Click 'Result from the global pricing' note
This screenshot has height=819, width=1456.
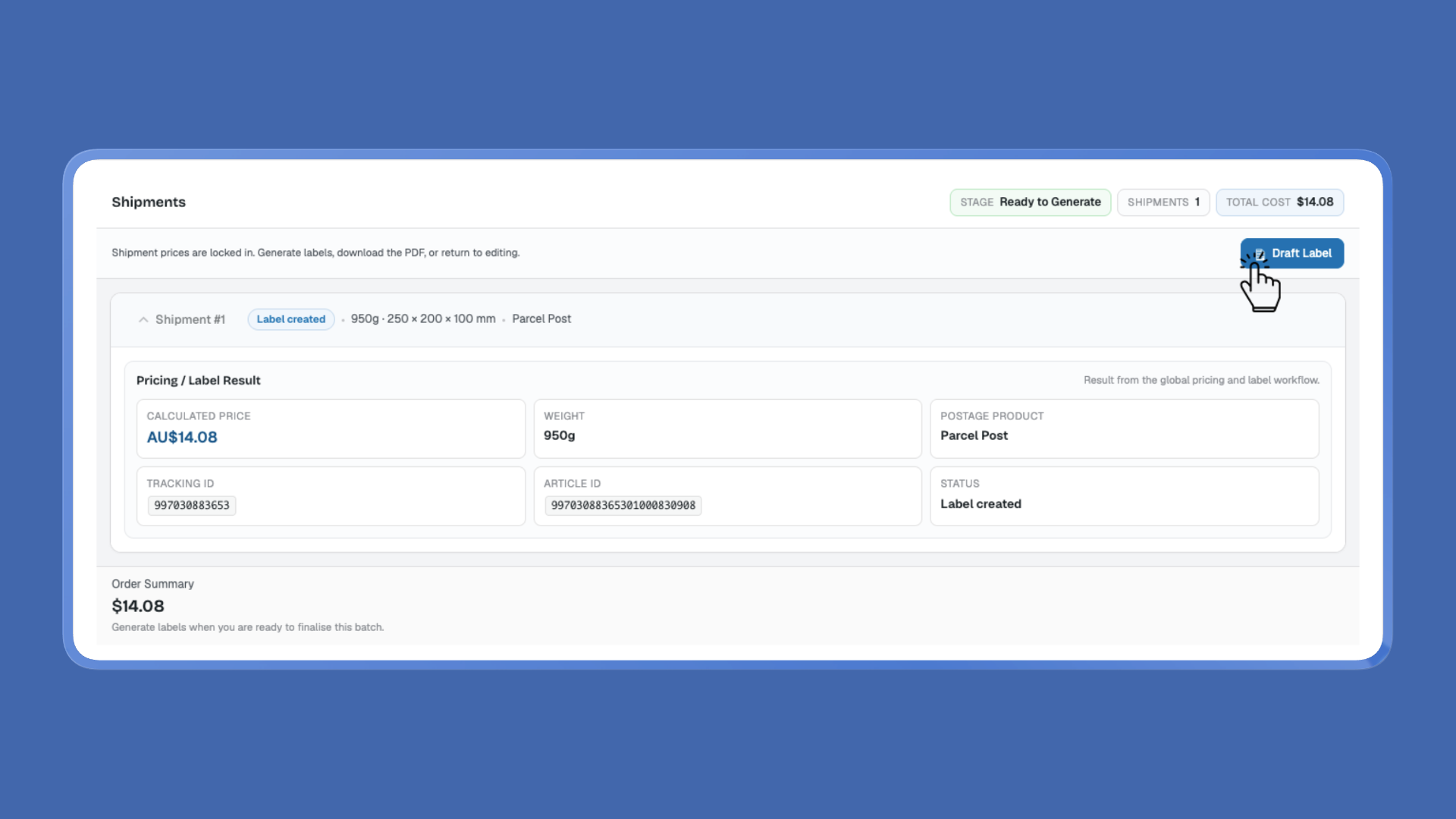[1201, 380]
